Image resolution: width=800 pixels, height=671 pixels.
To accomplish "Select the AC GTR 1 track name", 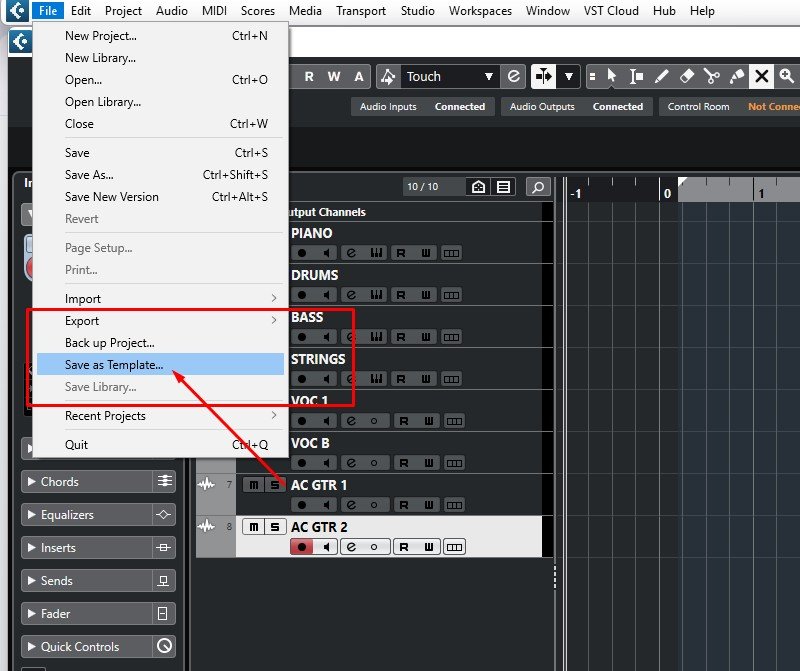I will pos(319,485).
